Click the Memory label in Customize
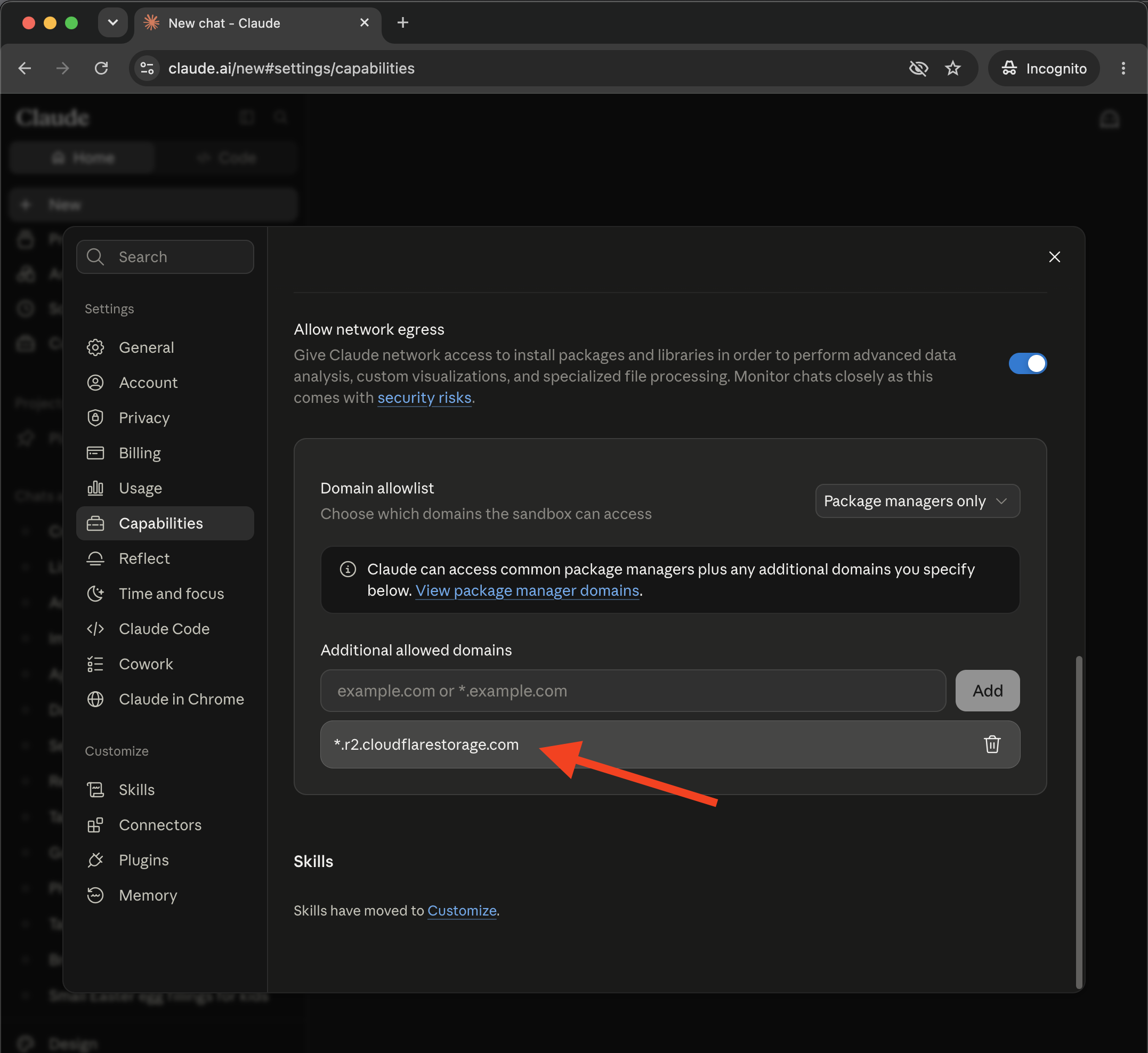Screen dimensions: 1148x1053 [148, 895]
